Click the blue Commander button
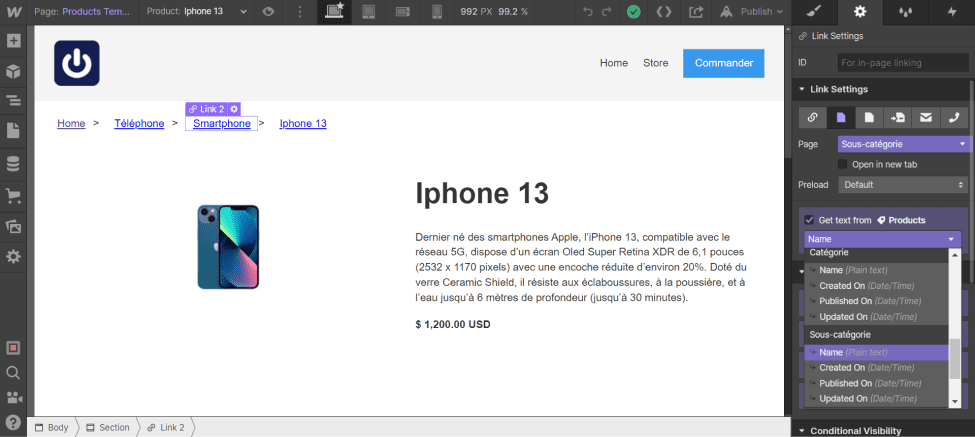Image resolution: width=975 pixels, height=437 pixels. 724,63
